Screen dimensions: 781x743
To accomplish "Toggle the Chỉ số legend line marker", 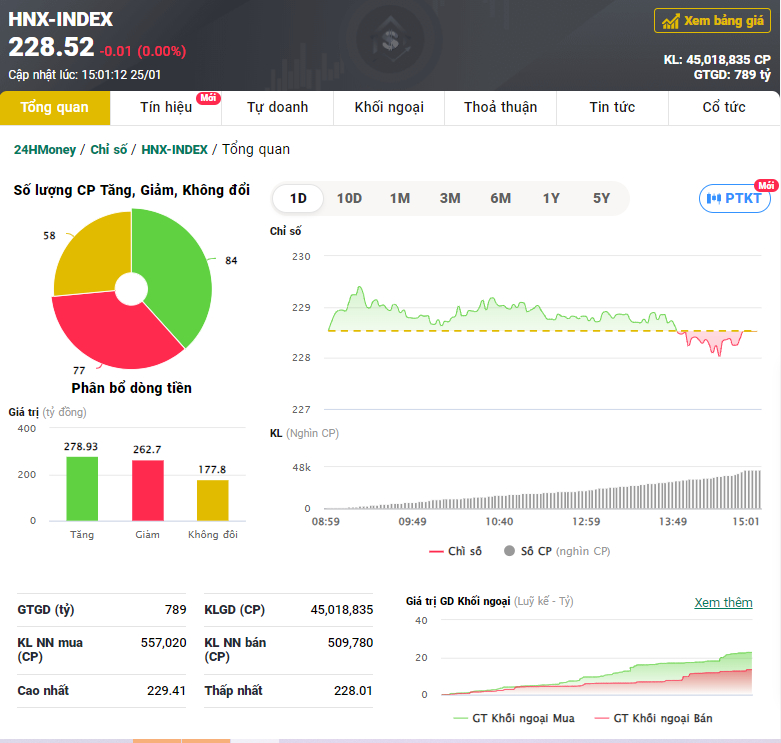I will click(436, 551).
